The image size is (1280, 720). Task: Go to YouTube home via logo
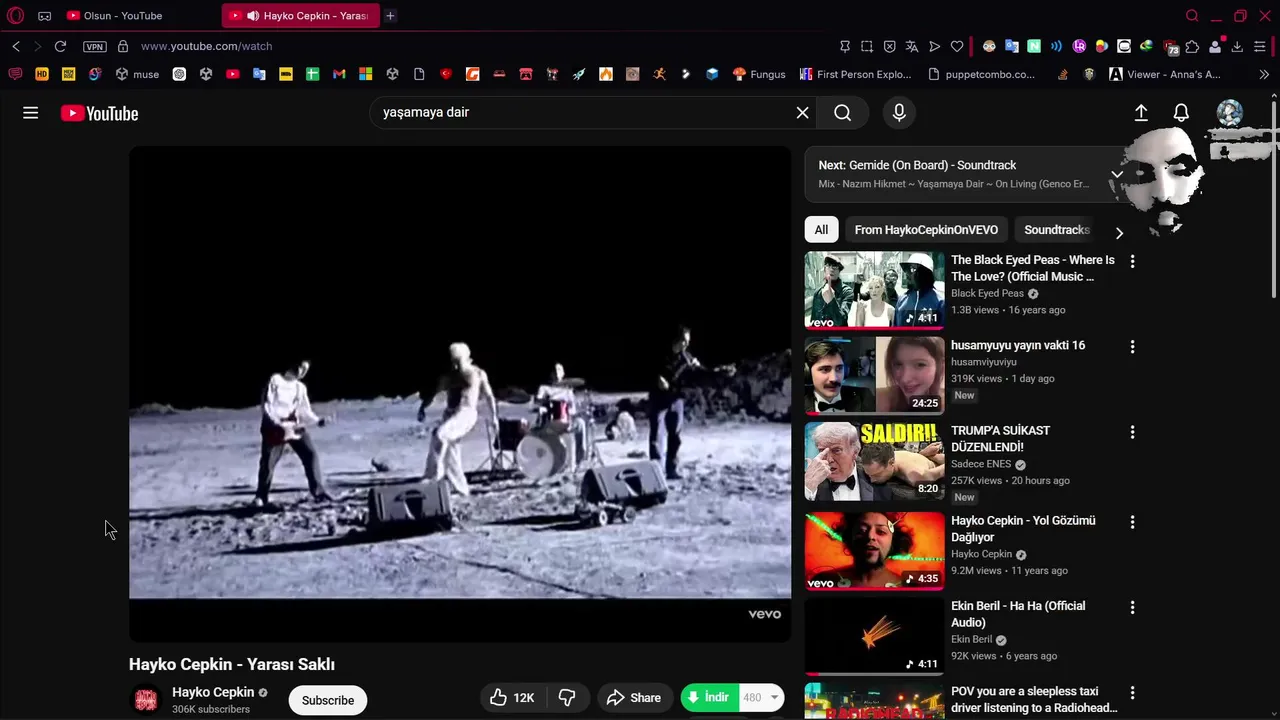point(99,113)
